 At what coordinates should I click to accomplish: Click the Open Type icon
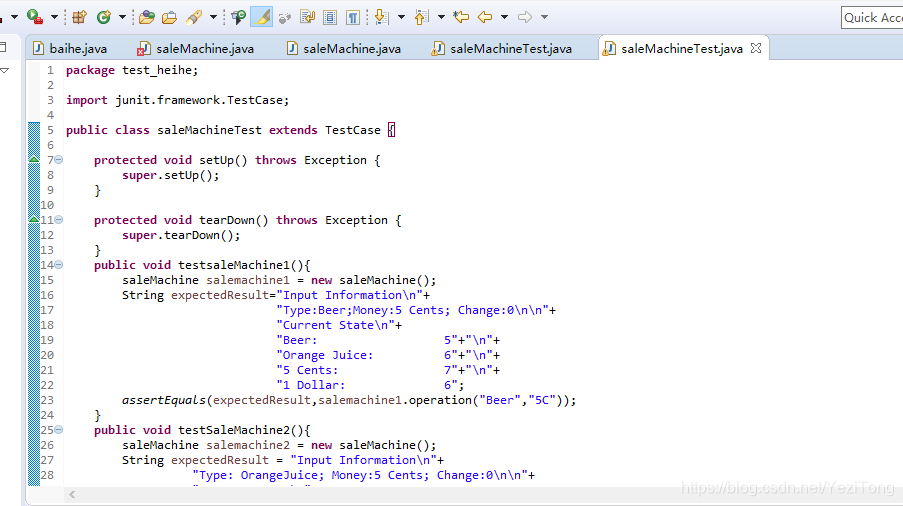coord(147,17)
